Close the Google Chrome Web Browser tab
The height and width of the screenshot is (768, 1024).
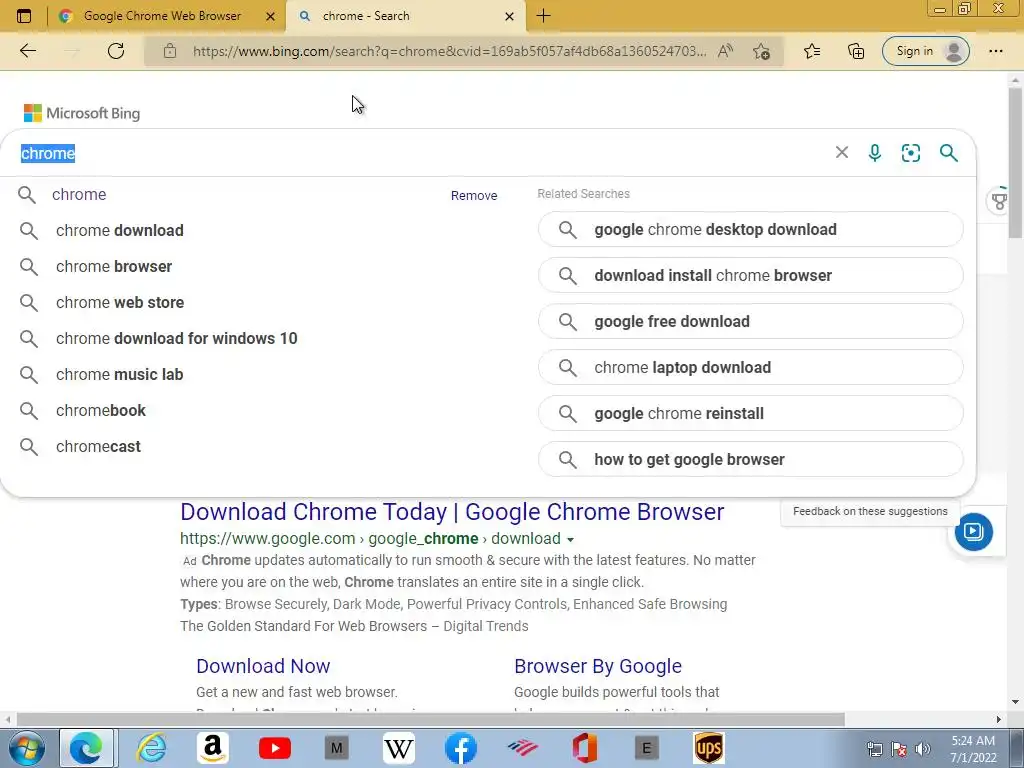point(270,16)
